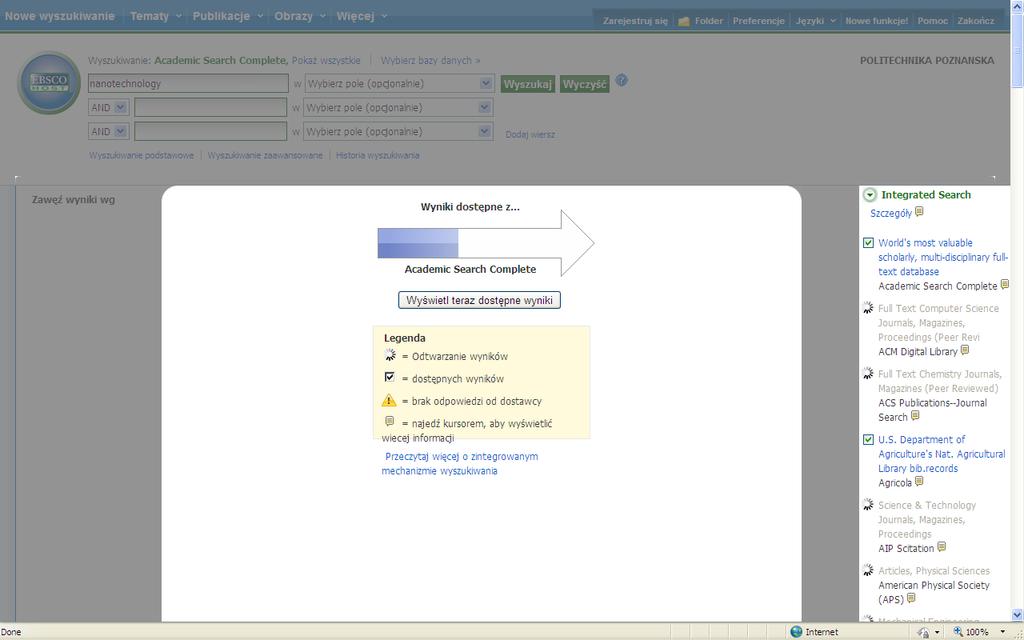Screen dimensions: 1024x640
Task: Click the note icon beside ACM Digital Library
Action: click(965, 350)
